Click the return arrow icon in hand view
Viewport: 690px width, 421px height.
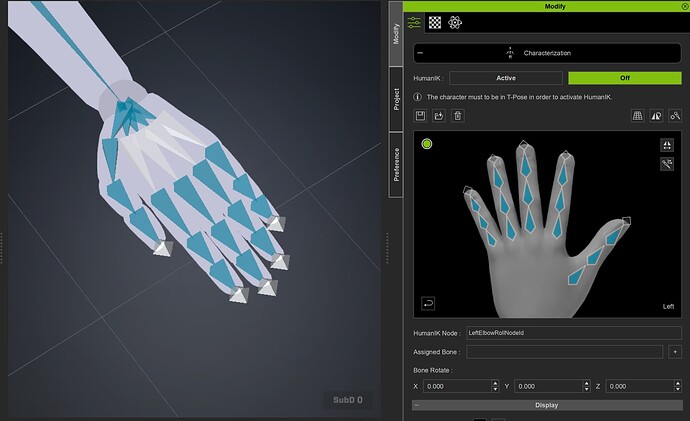click(428, 303)
